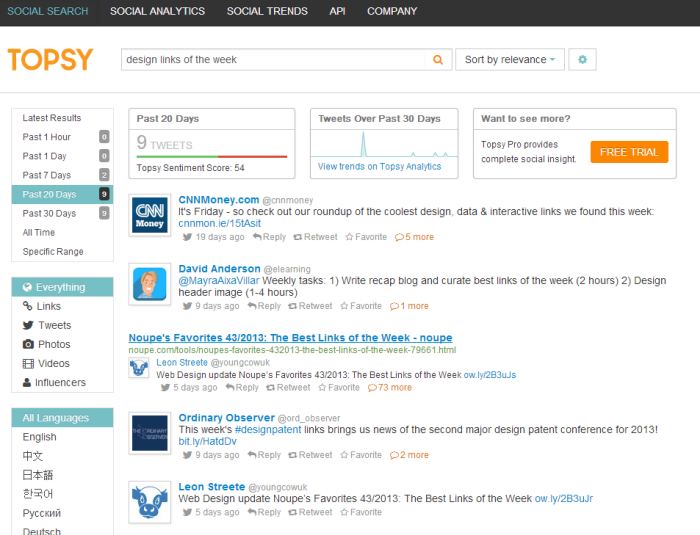Open David Anderson avatar thumbnail

tap(150, 284)
